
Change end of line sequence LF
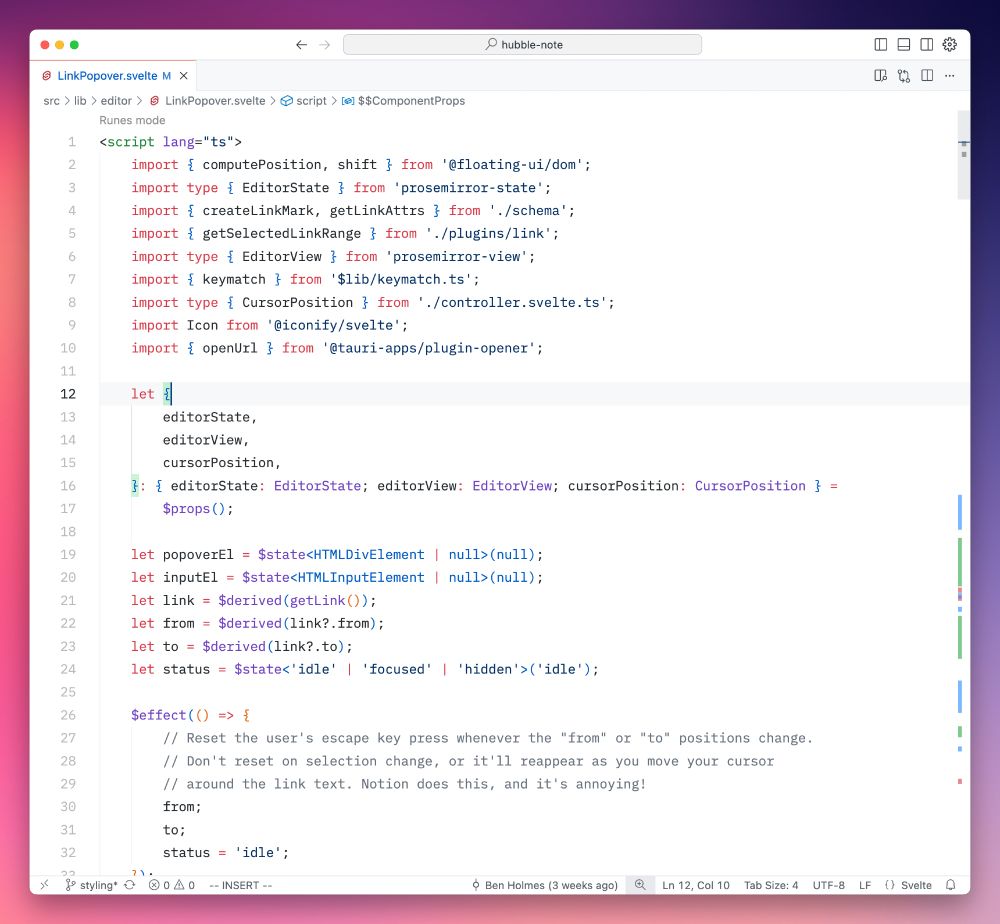865,885
